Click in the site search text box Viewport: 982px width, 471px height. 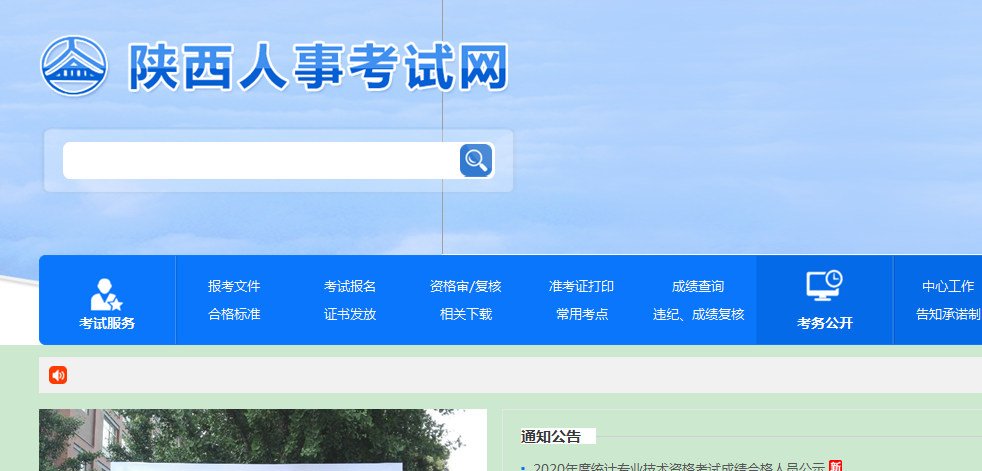(x=260, y=160)
